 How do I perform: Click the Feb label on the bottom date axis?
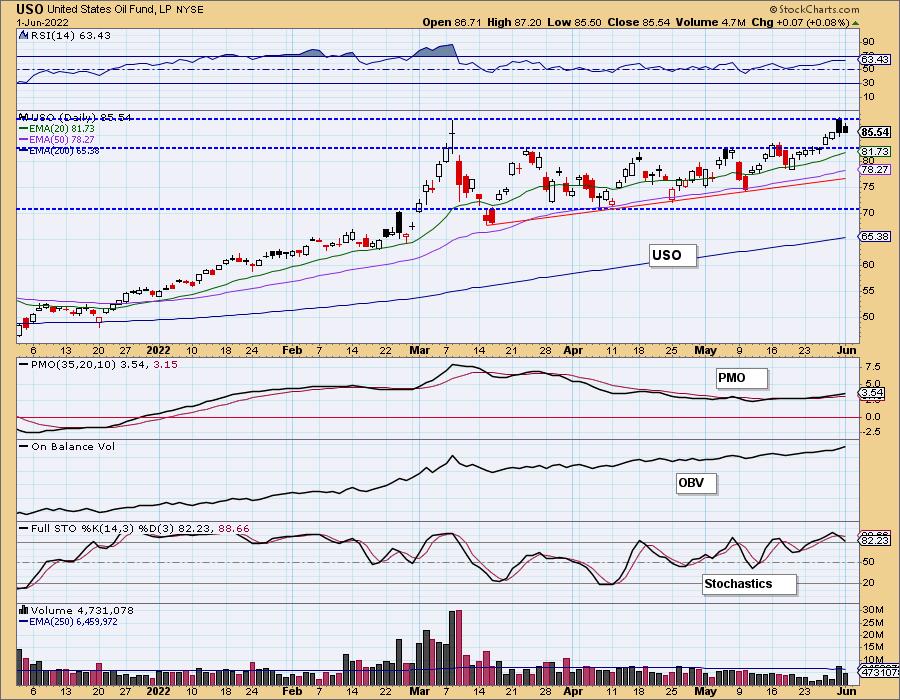(x=292, y=691)
